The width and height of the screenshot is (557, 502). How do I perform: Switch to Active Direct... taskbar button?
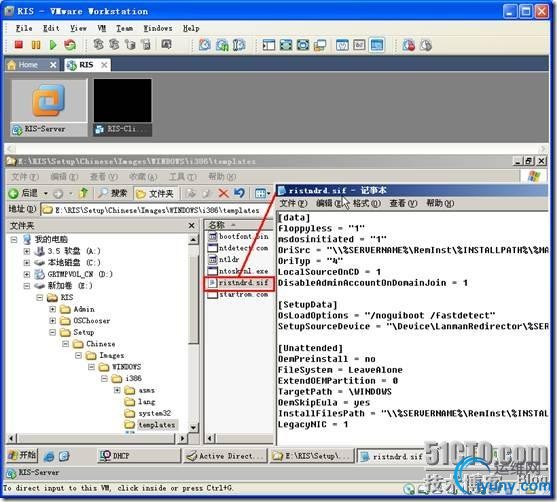[x=226, y=455]
